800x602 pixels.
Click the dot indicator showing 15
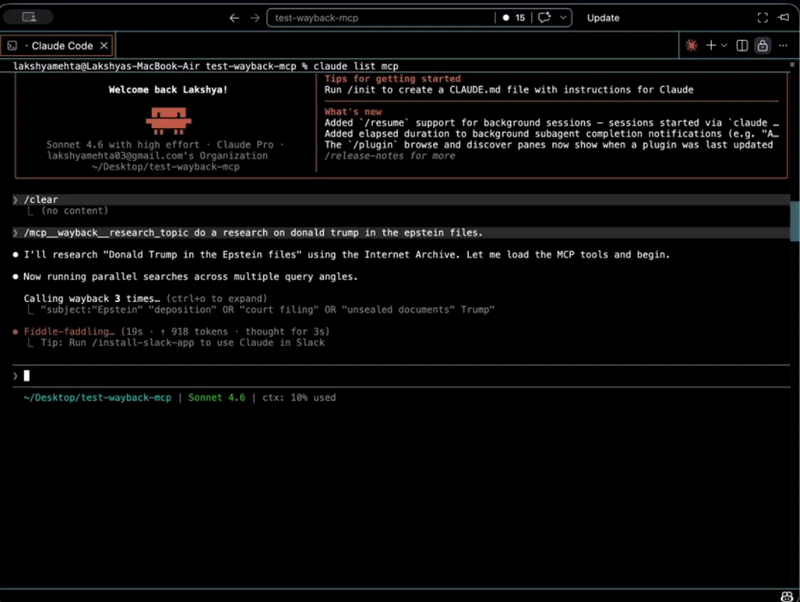(x=513, y=18)
